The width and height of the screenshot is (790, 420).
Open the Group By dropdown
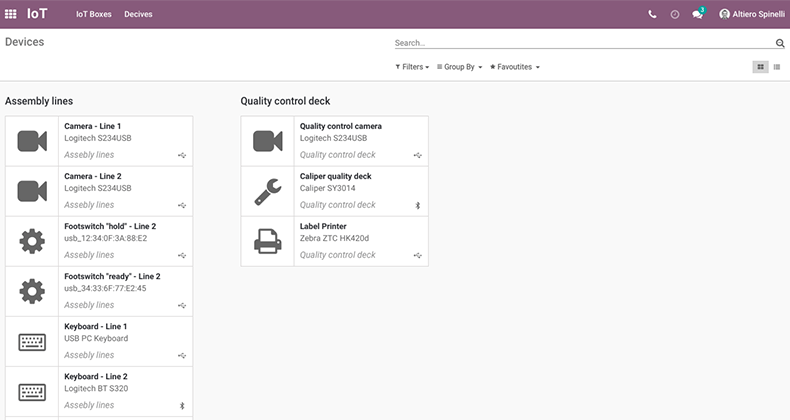point(459,67)
